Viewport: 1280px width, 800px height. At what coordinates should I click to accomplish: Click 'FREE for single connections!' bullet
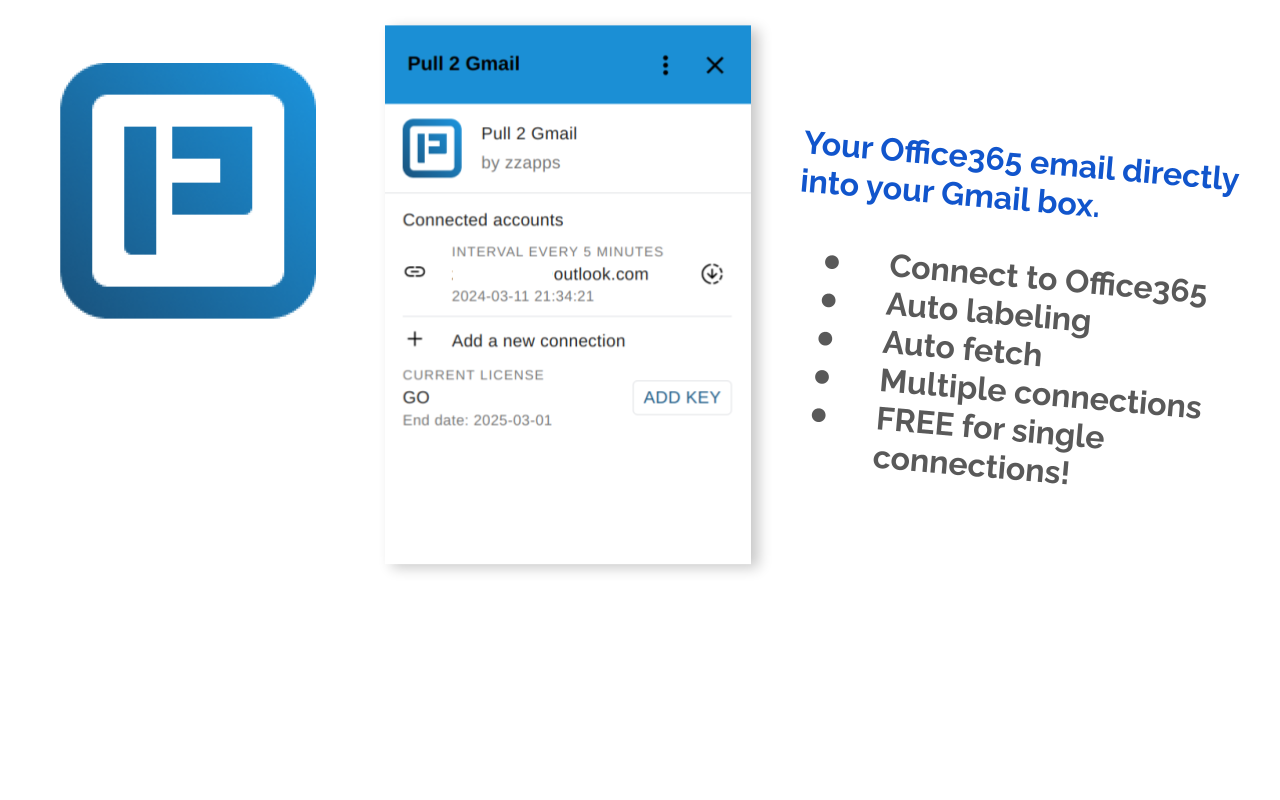pyautogui.click(x=988, y=446)
